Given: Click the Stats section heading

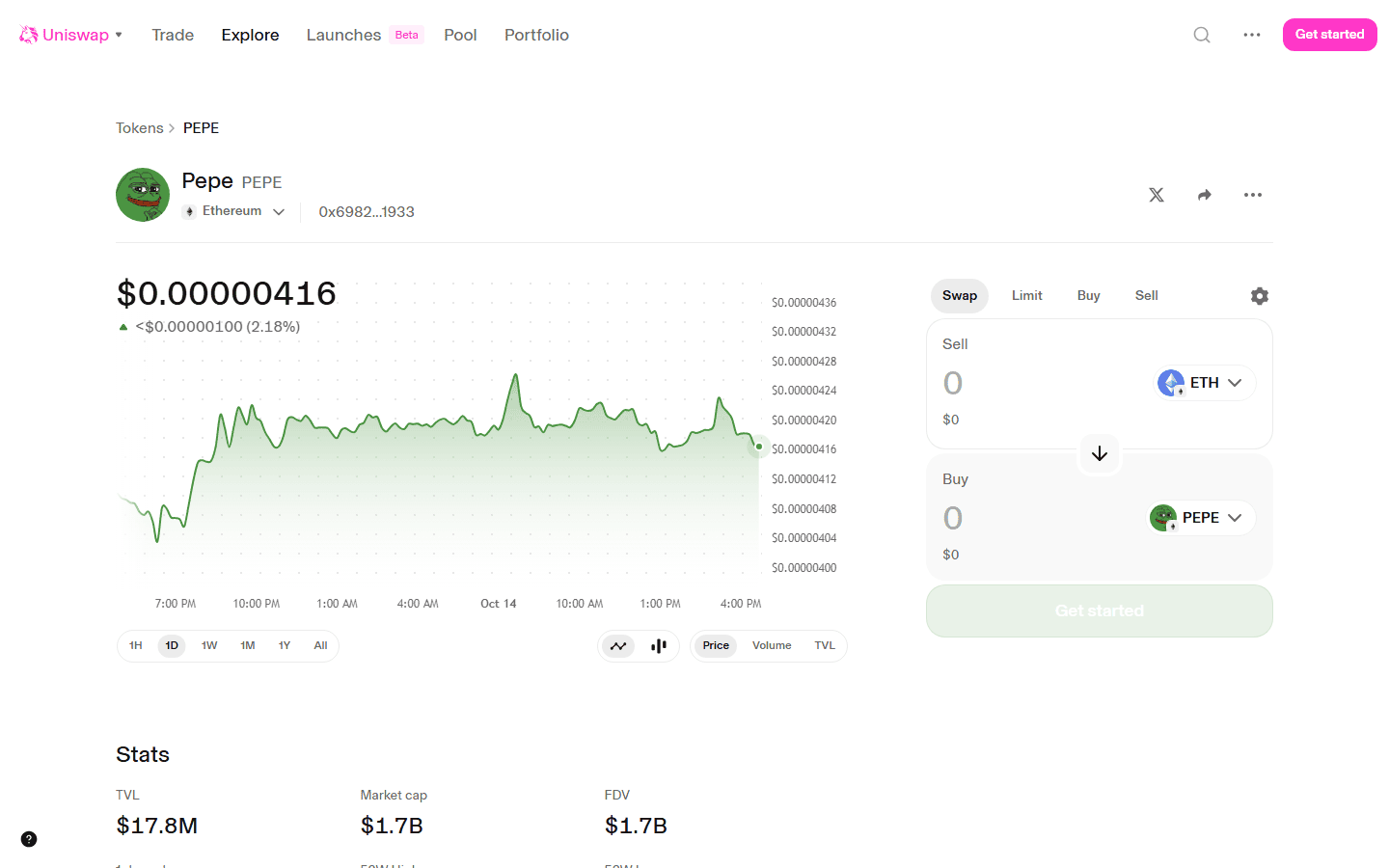Looking at the screenshot, I should point(143,754).
